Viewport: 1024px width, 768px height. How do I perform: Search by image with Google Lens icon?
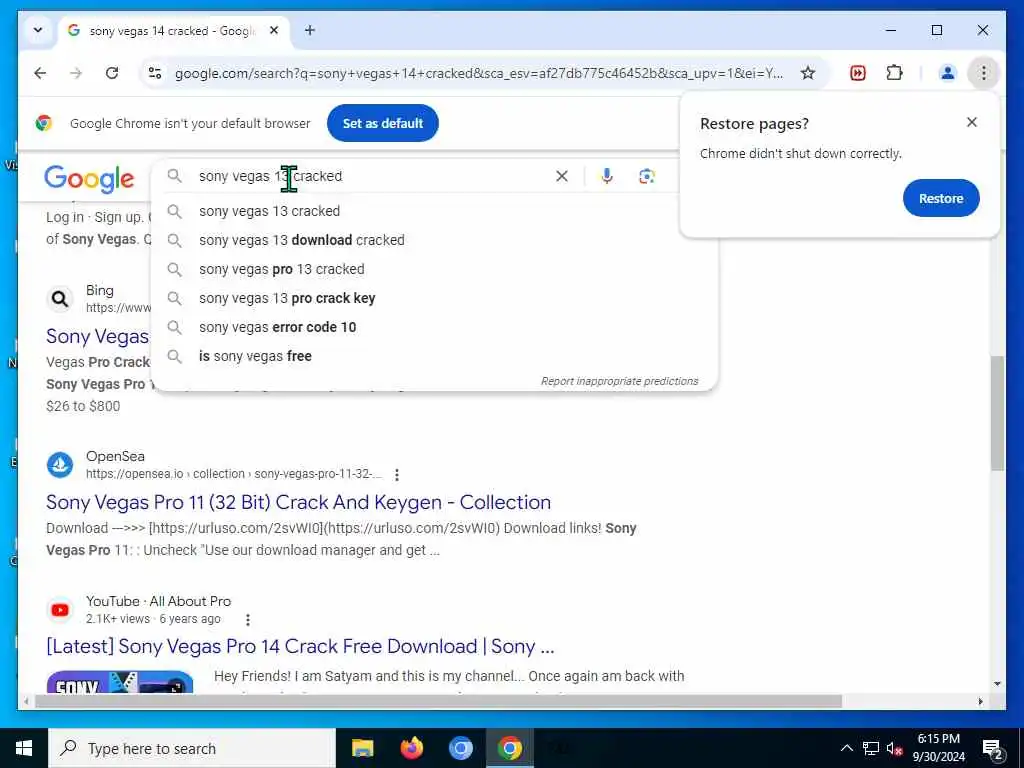pos(647,176)
